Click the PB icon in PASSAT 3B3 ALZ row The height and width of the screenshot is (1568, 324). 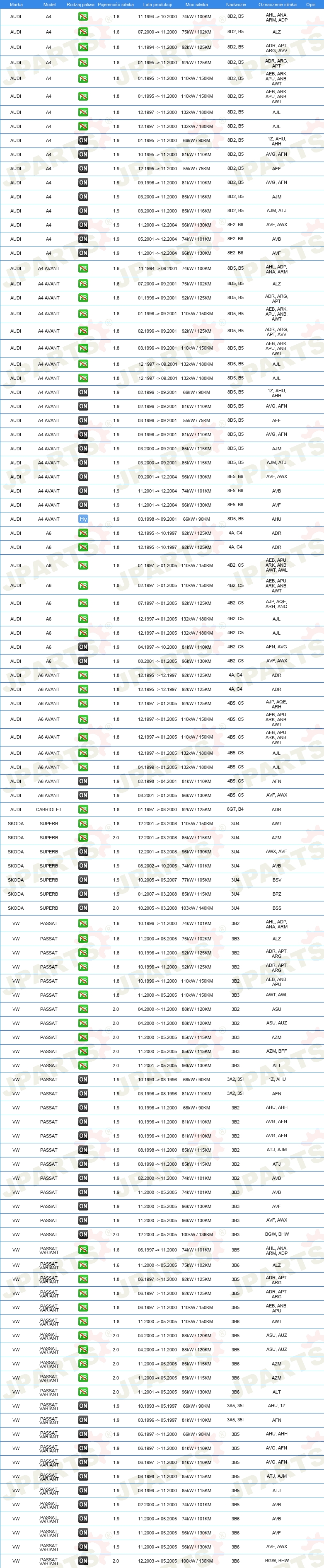[x=83, y=939]
